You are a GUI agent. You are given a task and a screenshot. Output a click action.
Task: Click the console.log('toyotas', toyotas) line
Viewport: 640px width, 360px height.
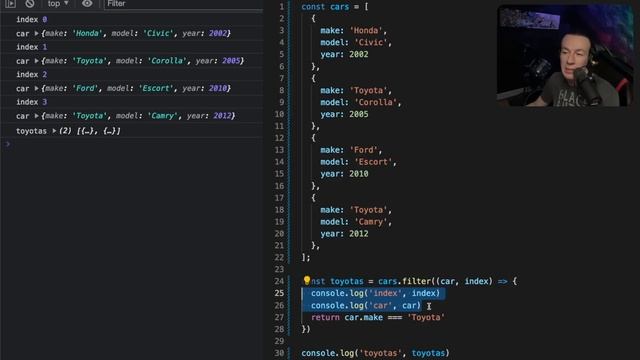click(375, 353)
